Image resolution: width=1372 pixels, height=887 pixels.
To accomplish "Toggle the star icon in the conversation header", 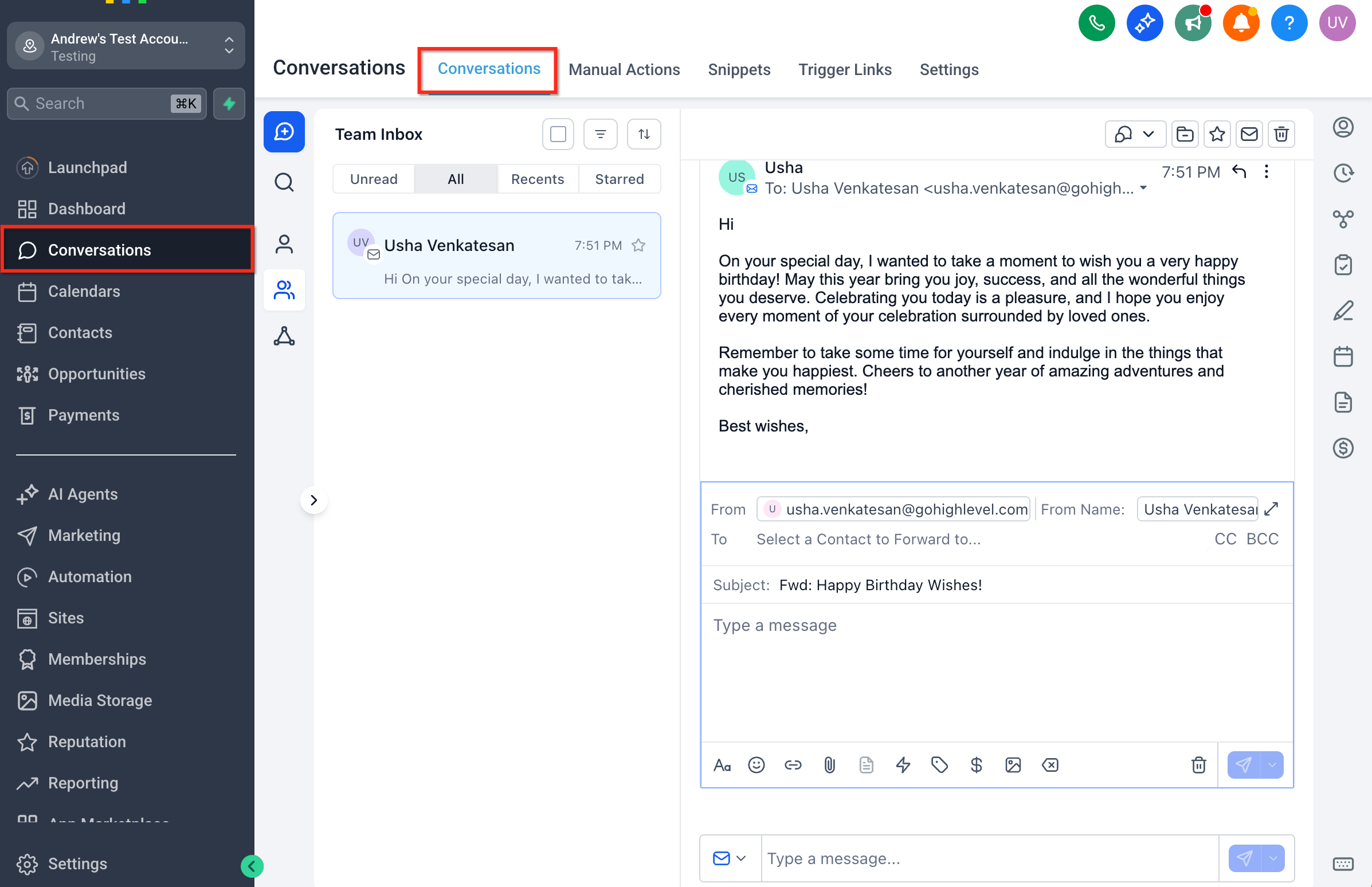I will [x=1217, y=134].
